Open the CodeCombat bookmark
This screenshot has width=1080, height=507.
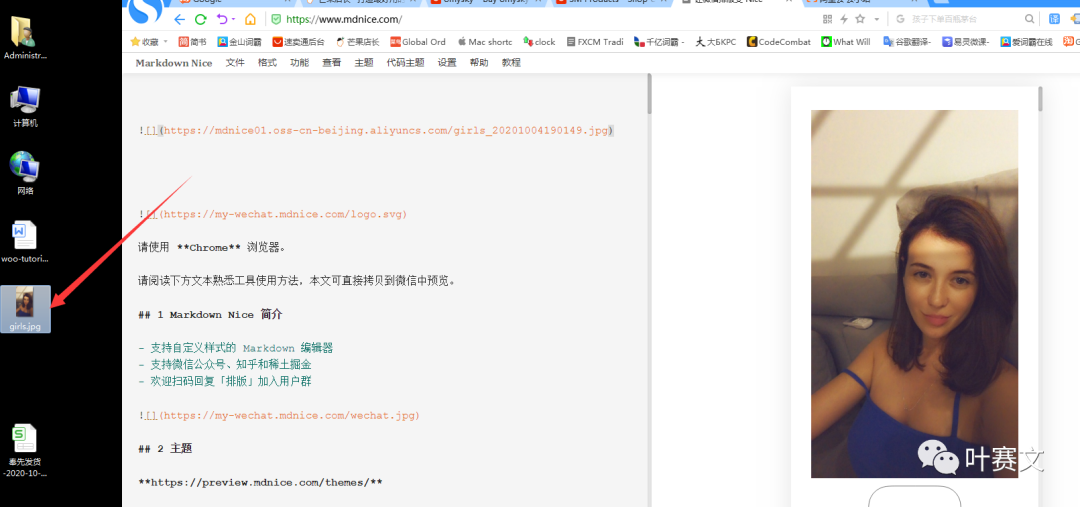(778, 42)
